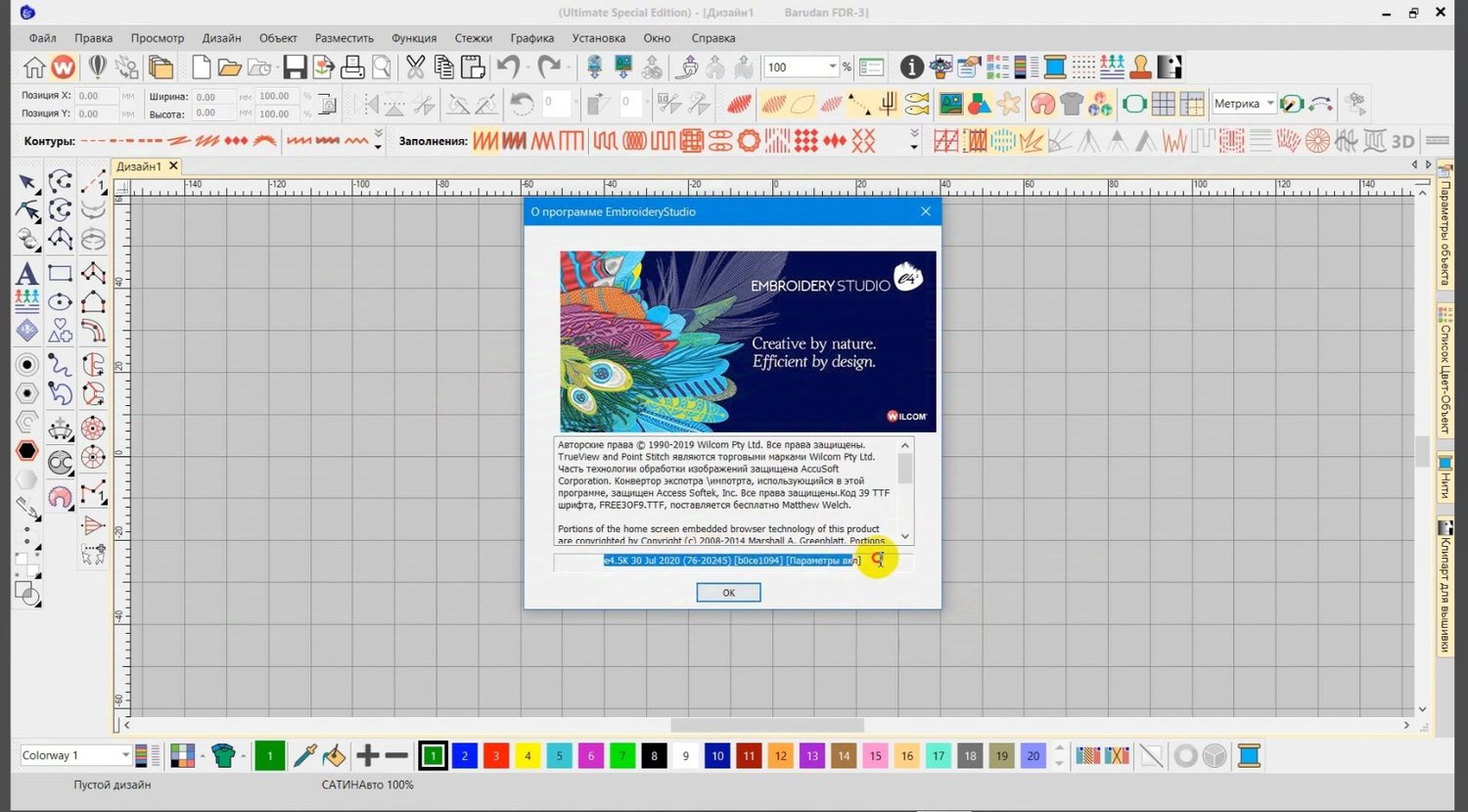Click the palette color stepper arrows
1468x812 pixels.
pos(1059,755)
